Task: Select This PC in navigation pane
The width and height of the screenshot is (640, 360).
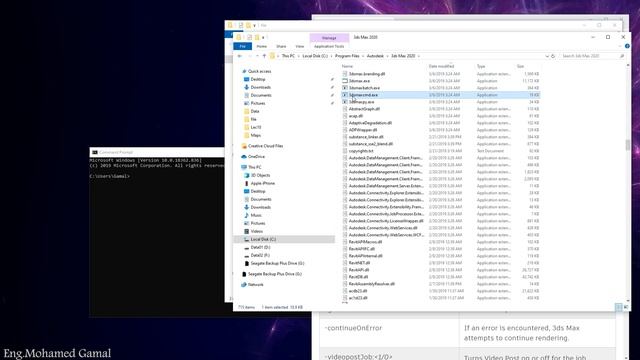Action: click(254, 167)
